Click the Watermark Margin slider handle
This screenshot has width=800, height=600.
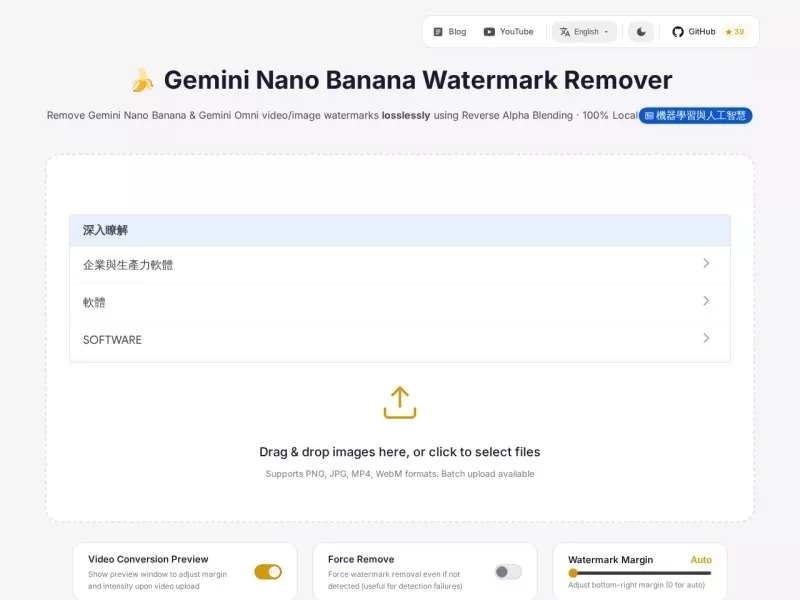click(x=573, y=573)
